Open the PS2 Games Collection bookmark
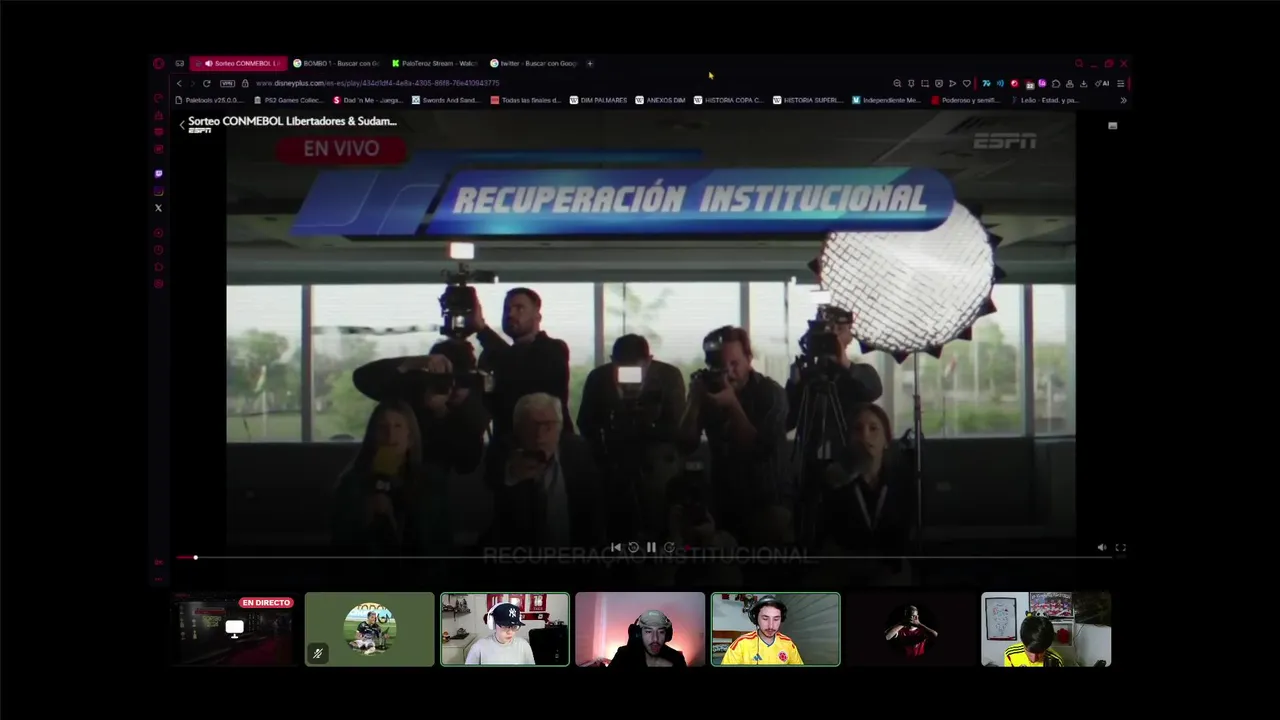Screen dimensions: 1280x720 click(289, 100)
